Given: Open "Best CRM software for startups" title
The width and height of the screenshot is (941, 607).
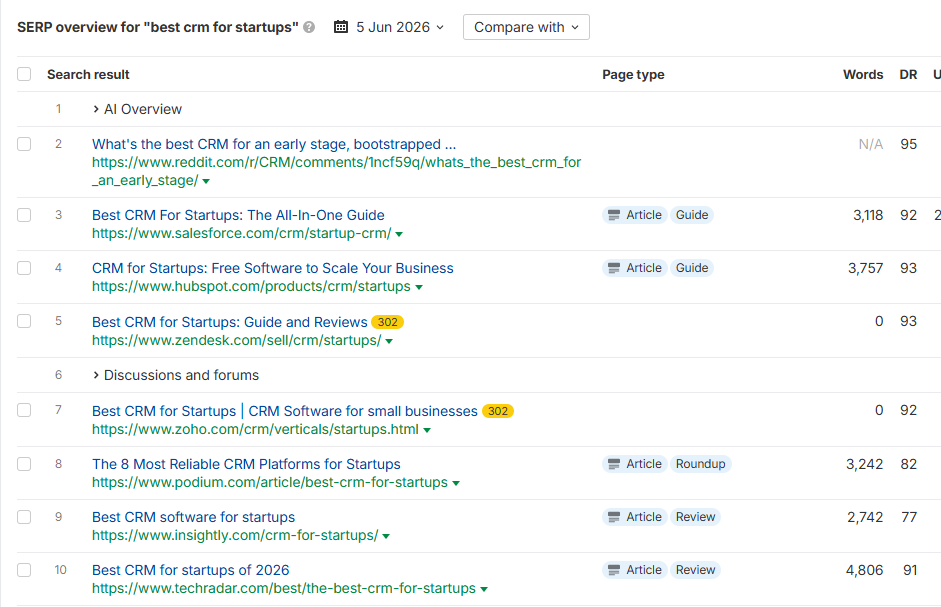Looking at the screenshot, I should point(193,517).
